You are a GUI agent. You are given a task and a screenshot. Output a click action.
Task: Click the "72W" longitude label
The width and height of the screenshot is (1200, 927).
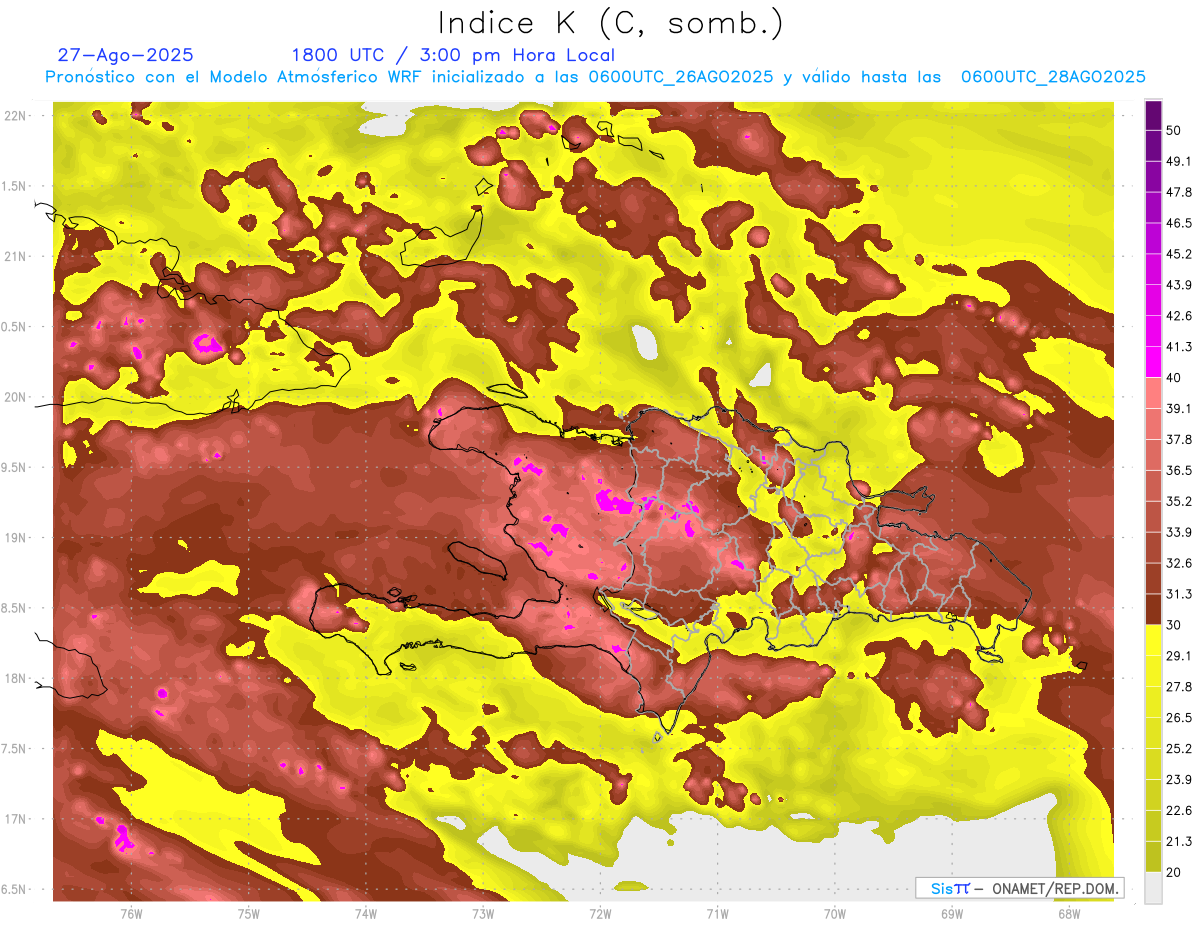pyautogui.click(x=600, y=914)
